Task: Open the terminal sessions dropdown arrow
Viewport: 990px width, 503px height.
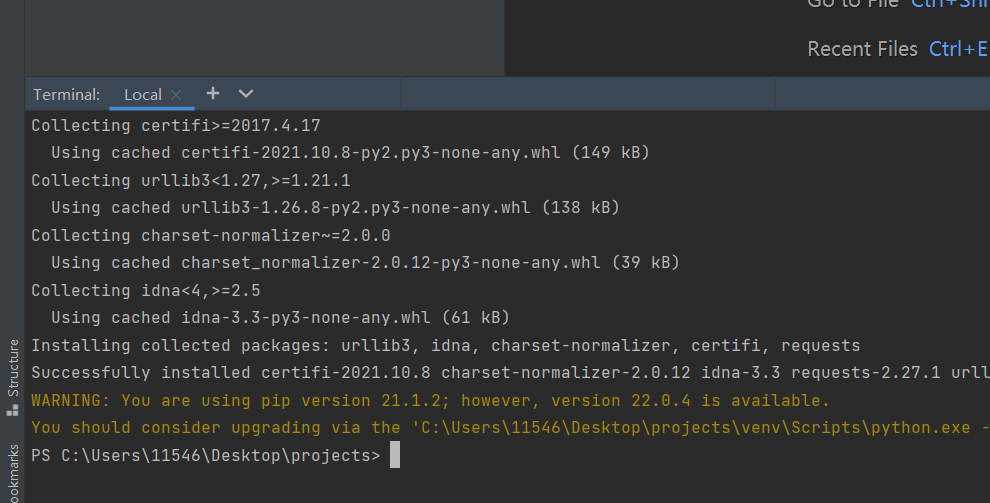Action: (246, 94)
